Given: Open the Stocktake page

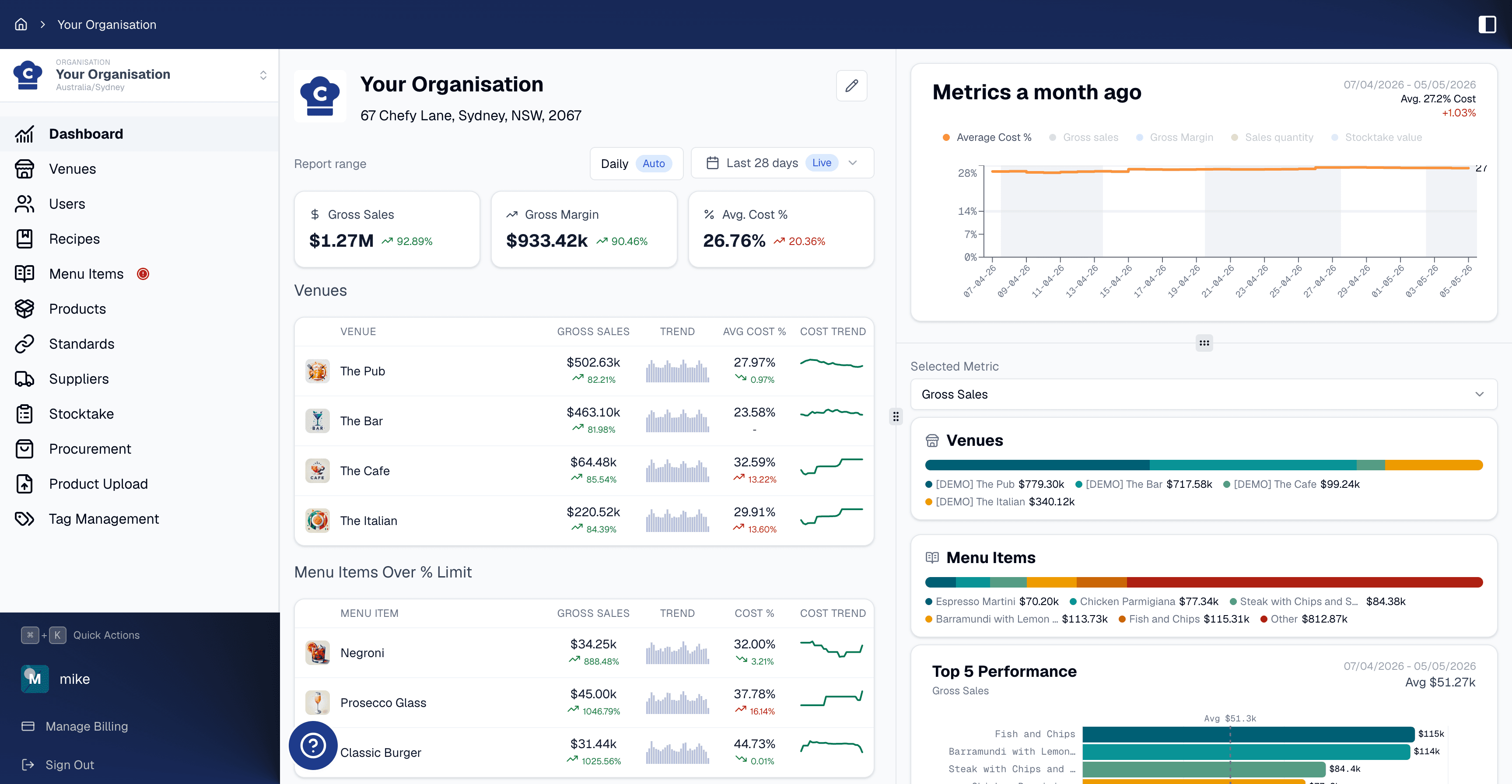Looking at the screenshot, I should tap(139, 414).
